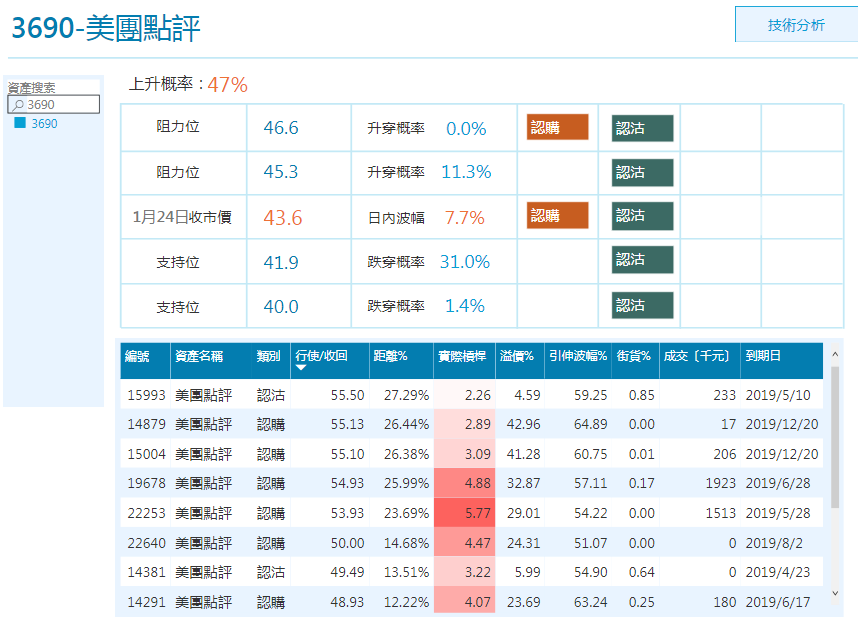Screen dimensions: 858x628
Task: Click 認沽 button in closing price row
Action: pos(642,216)
